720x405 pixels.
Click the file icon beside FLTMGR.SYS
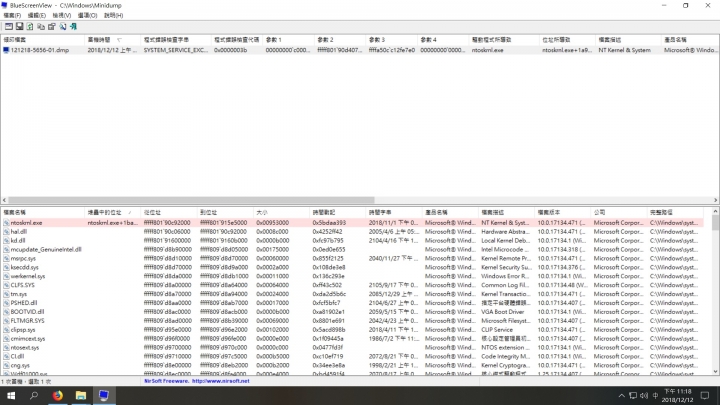6,321
